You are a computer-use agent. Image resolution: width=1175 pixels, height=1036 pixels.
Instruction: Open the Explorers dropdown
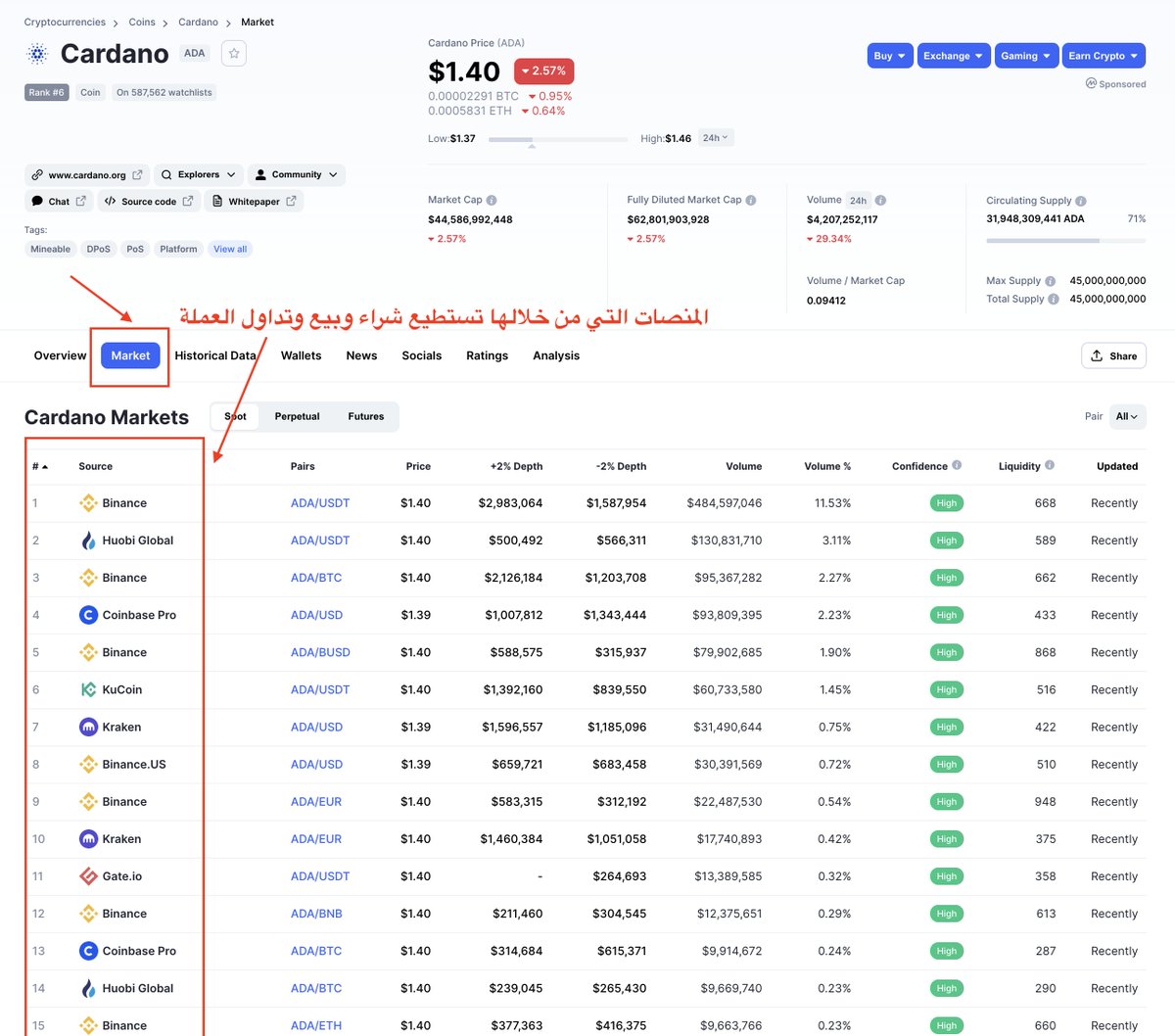pyautogui.click(x=199, y=175)
